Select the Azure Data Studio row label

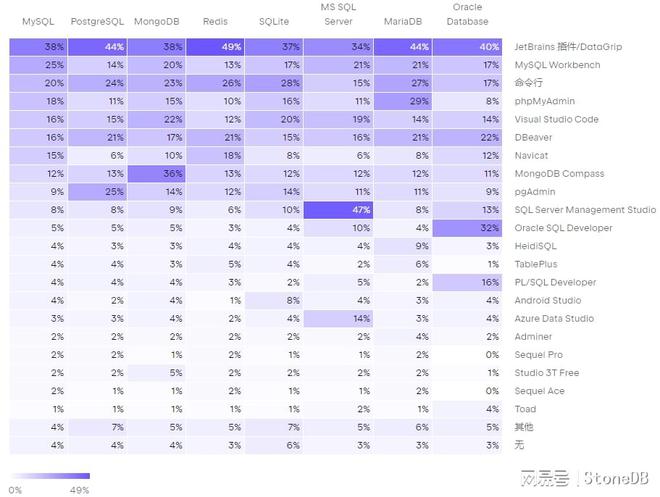point(554,319)
